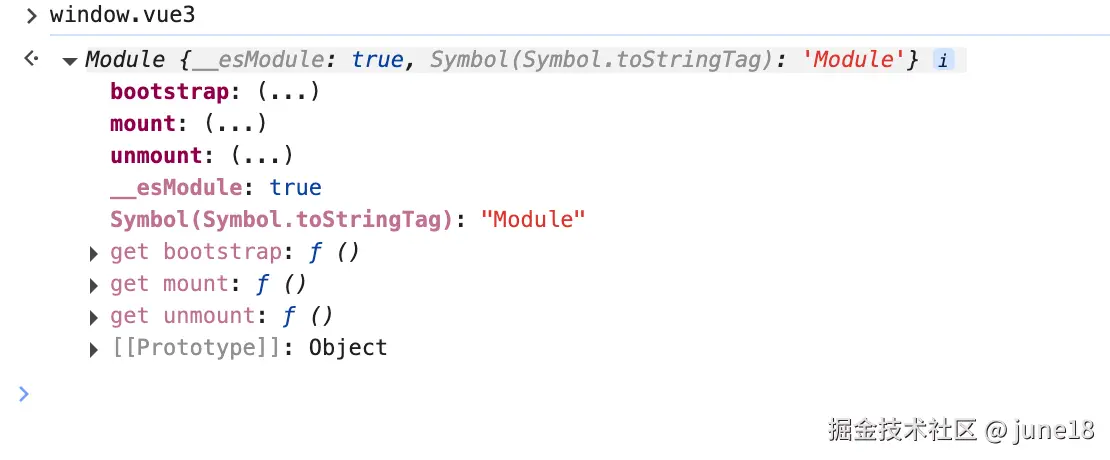Expand the get unmount getter
Viewport: 1110px width, 460px height.
tap(94, 317)
